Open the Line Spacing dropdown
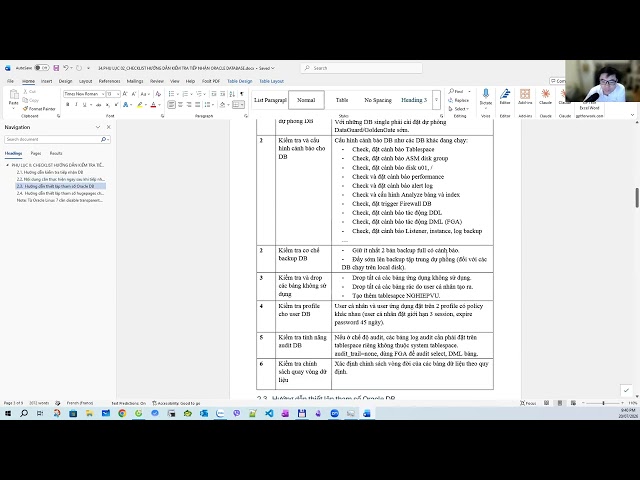 click(x=209, y=105)
